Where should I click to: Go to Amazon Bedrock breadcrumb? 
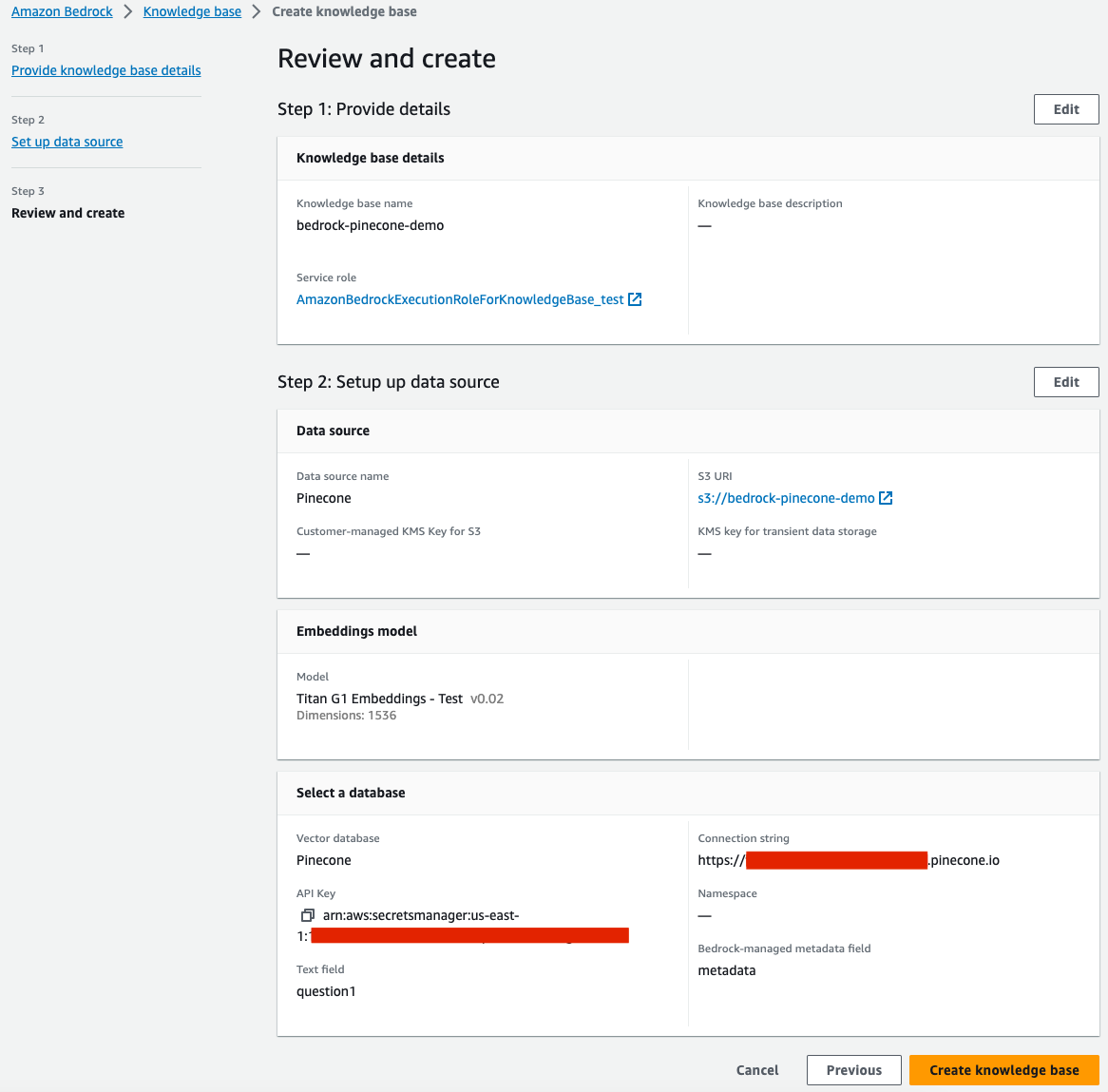pyautogui.click(x=62, y=12)
